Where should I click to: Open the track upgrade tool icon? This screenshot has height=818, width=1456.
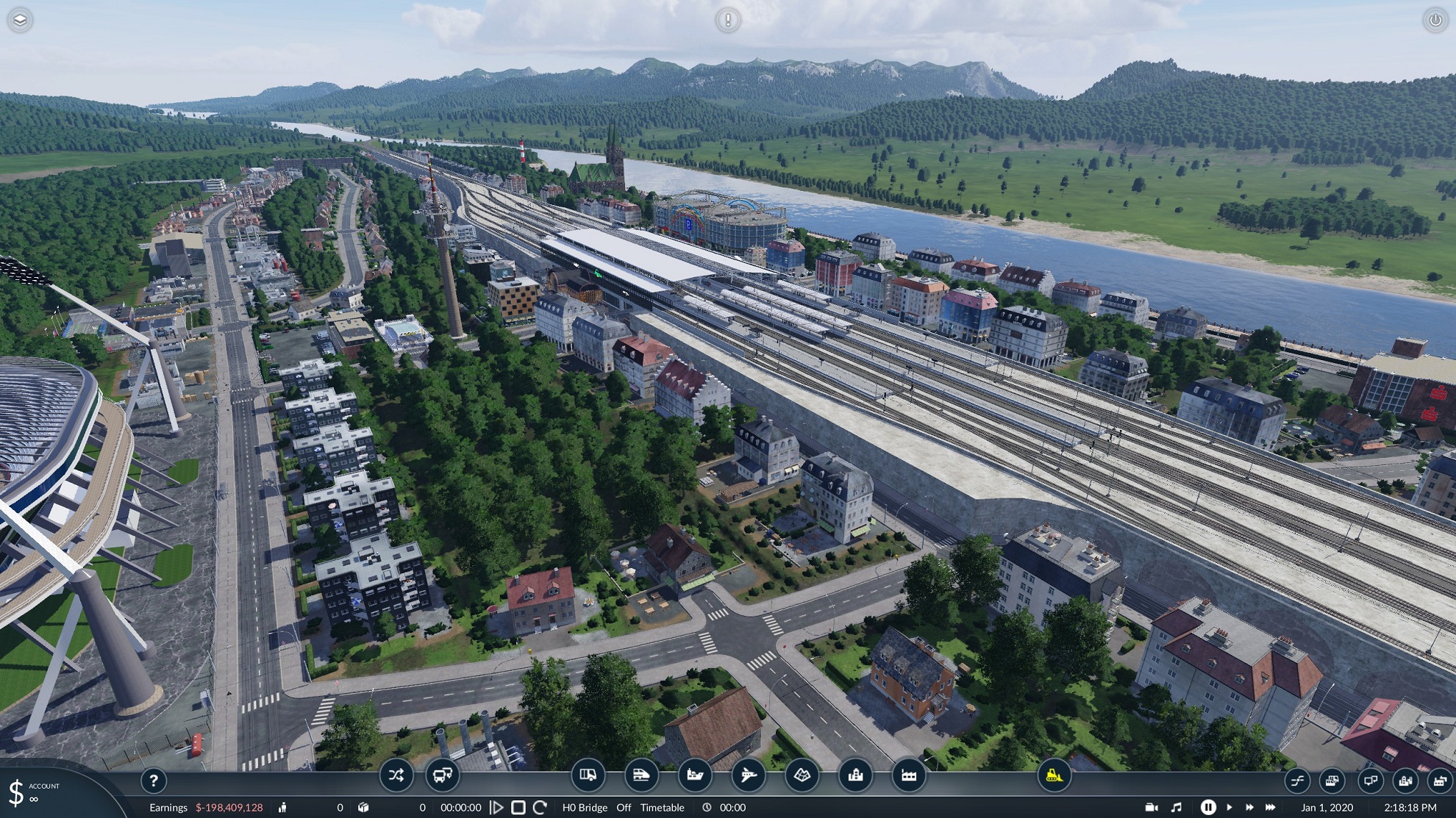click(1298, 781)
